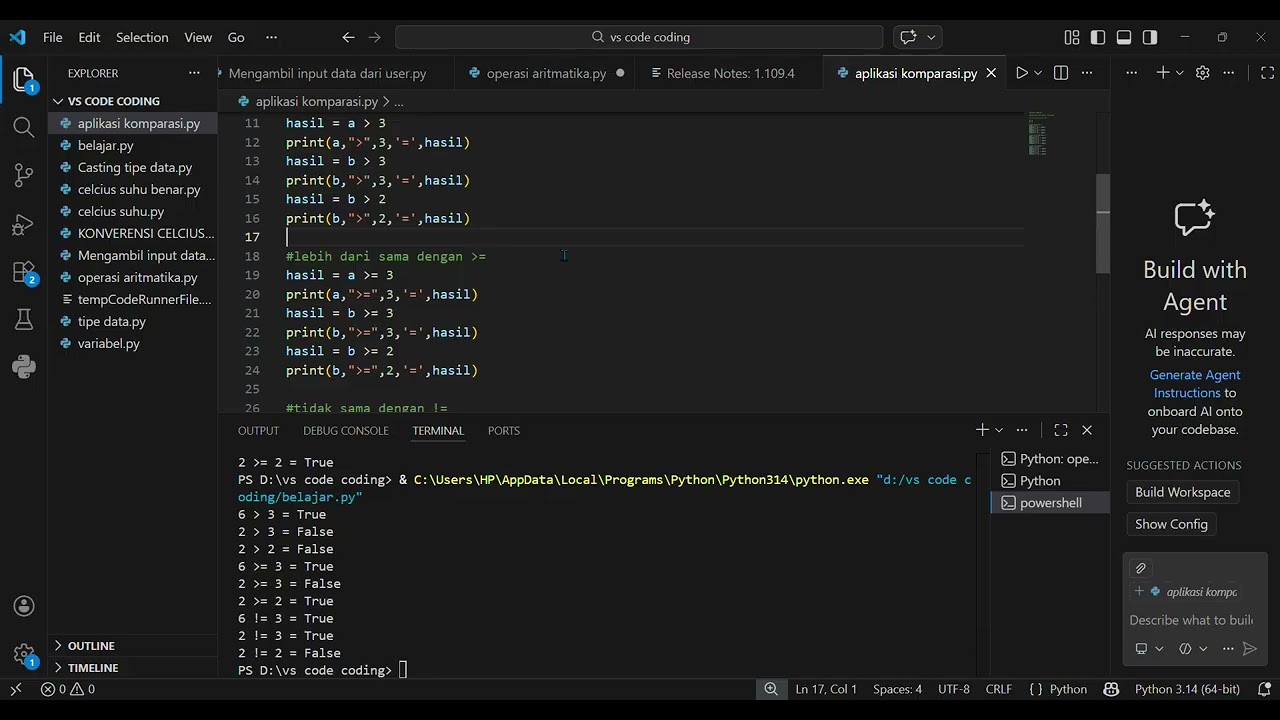
Task: Open chat settings gear icon
Action: point(1203,73)
